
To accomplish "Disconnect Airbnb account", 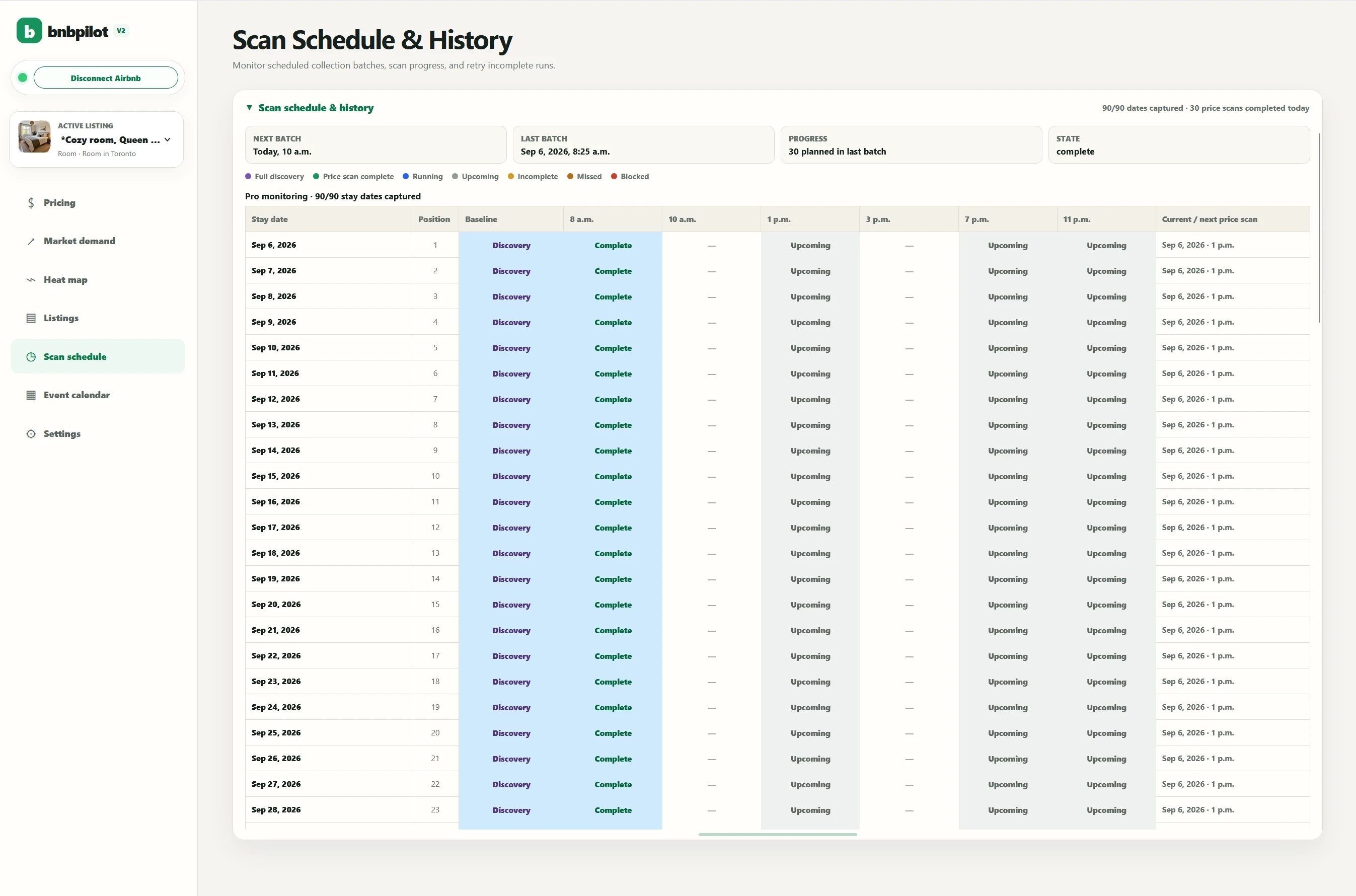I will click(x=106, y=78).
